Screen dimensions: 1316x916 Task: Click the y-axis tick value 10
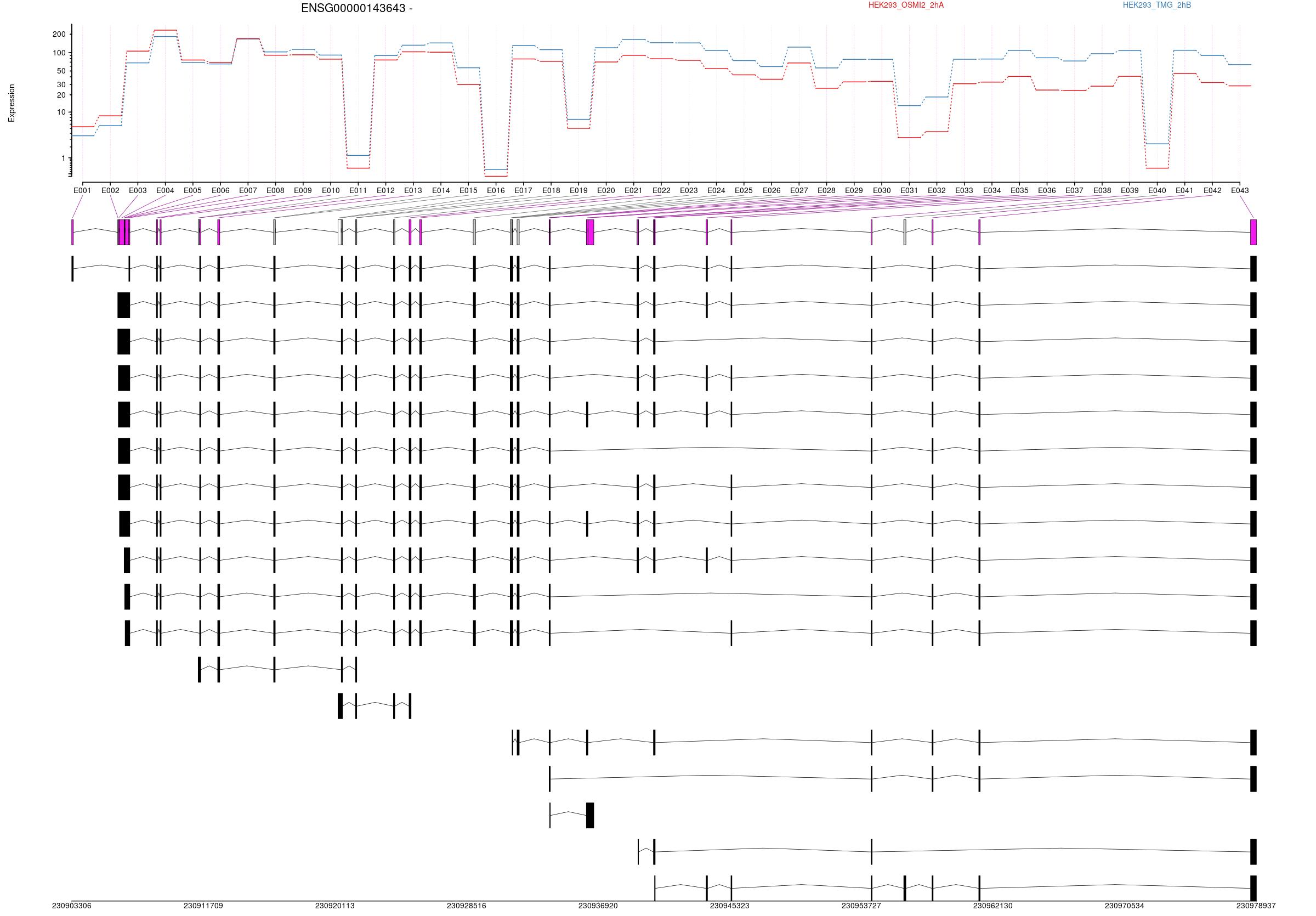click(x=61, y=112)
